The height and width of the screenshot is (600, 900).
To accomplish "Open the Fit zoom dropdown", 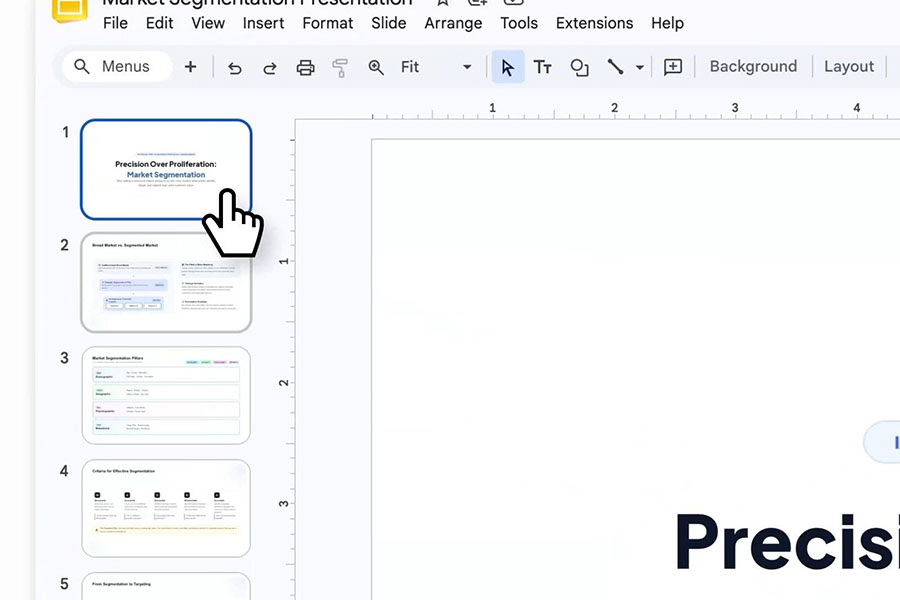I will pos(436,67).
